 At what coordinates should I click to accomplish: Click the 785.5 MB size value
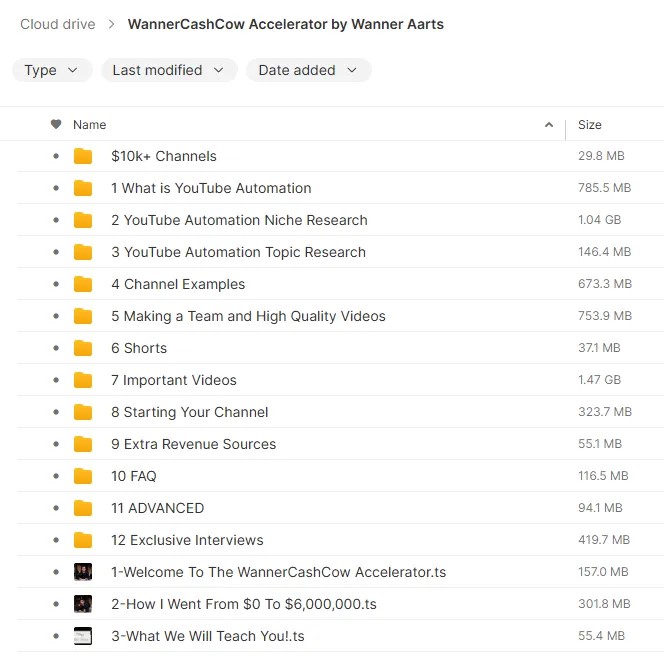pyautogui.click(x=605, y=188)
